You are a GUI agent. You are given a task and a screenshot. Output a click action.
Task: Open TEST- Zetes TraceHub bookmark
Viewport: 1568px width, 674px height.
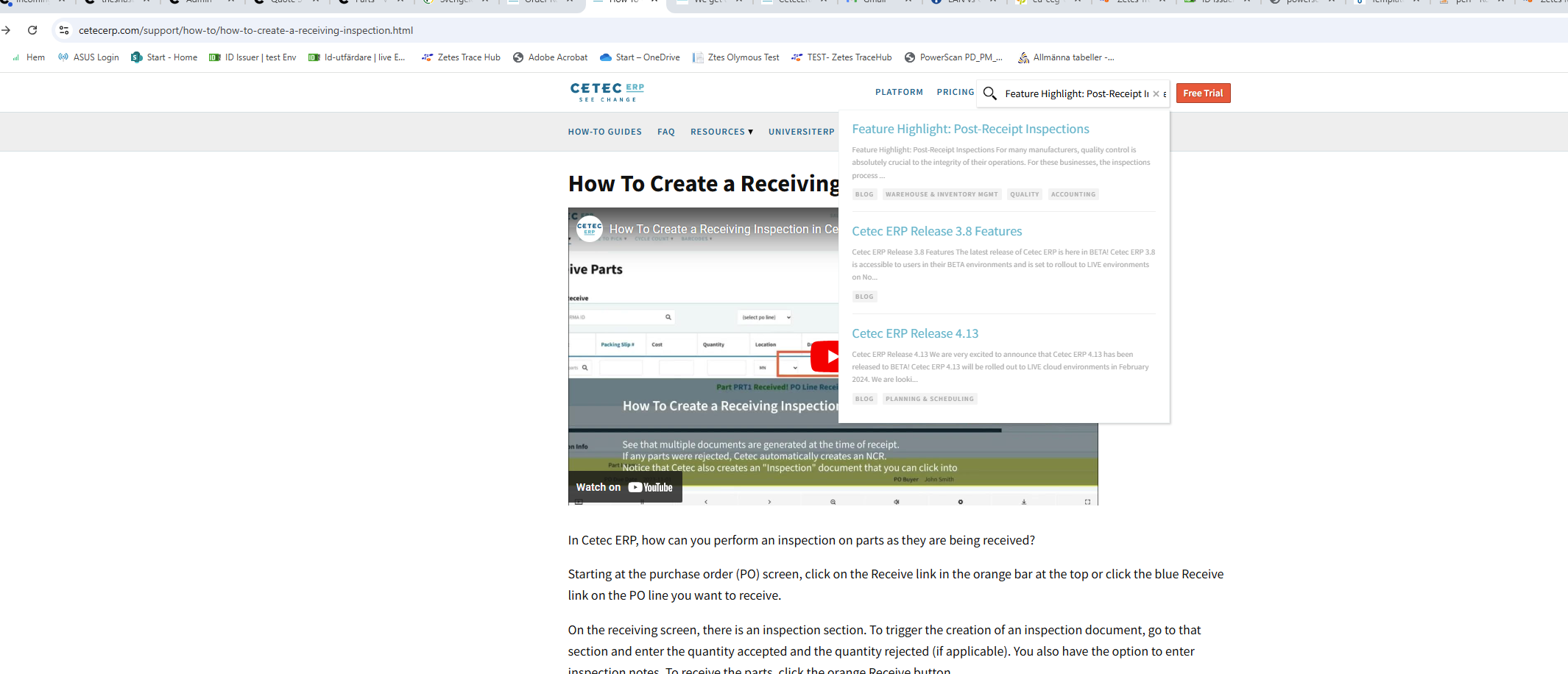tap(841, 57)
